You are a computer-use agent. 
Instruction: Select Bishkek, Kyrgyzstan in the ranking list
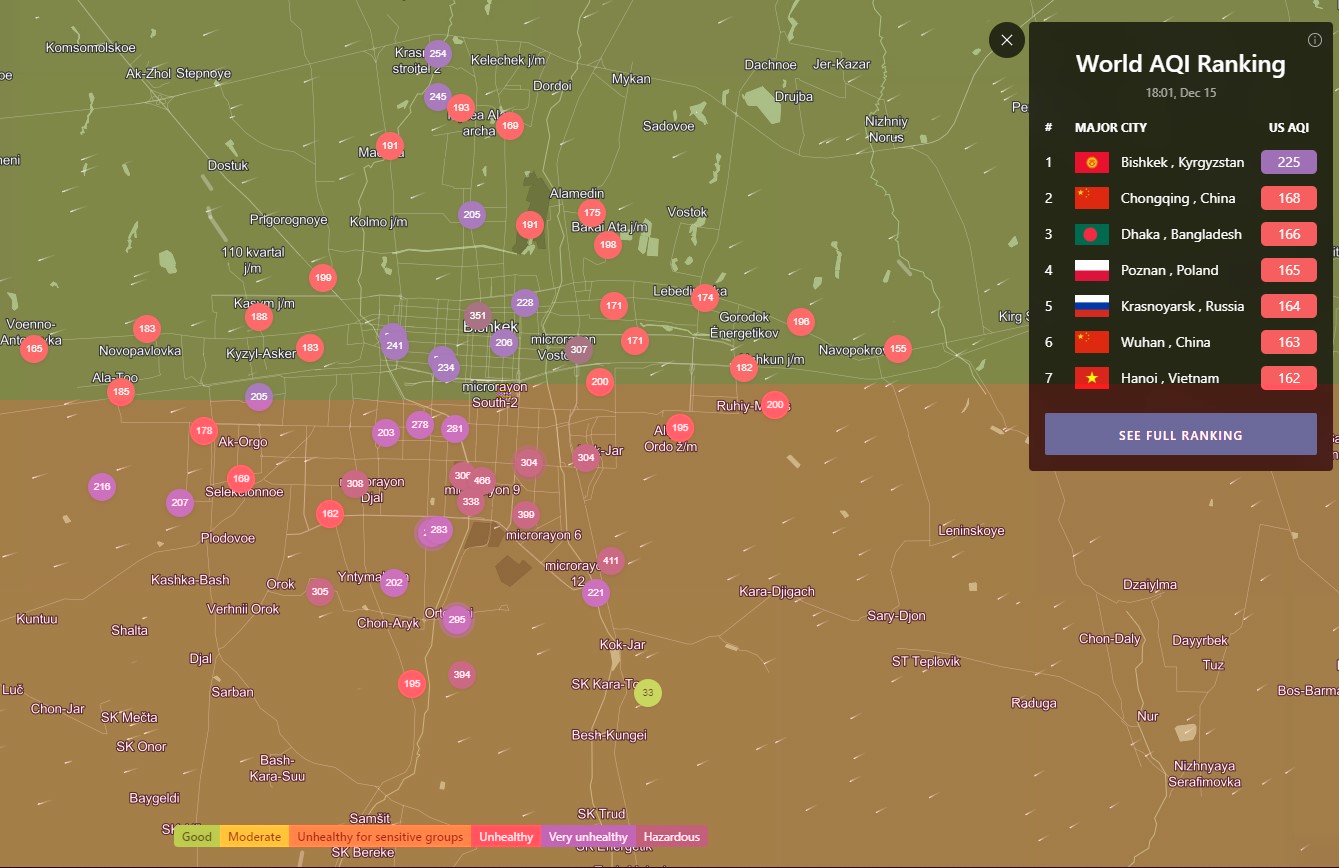pos(1182,162)
